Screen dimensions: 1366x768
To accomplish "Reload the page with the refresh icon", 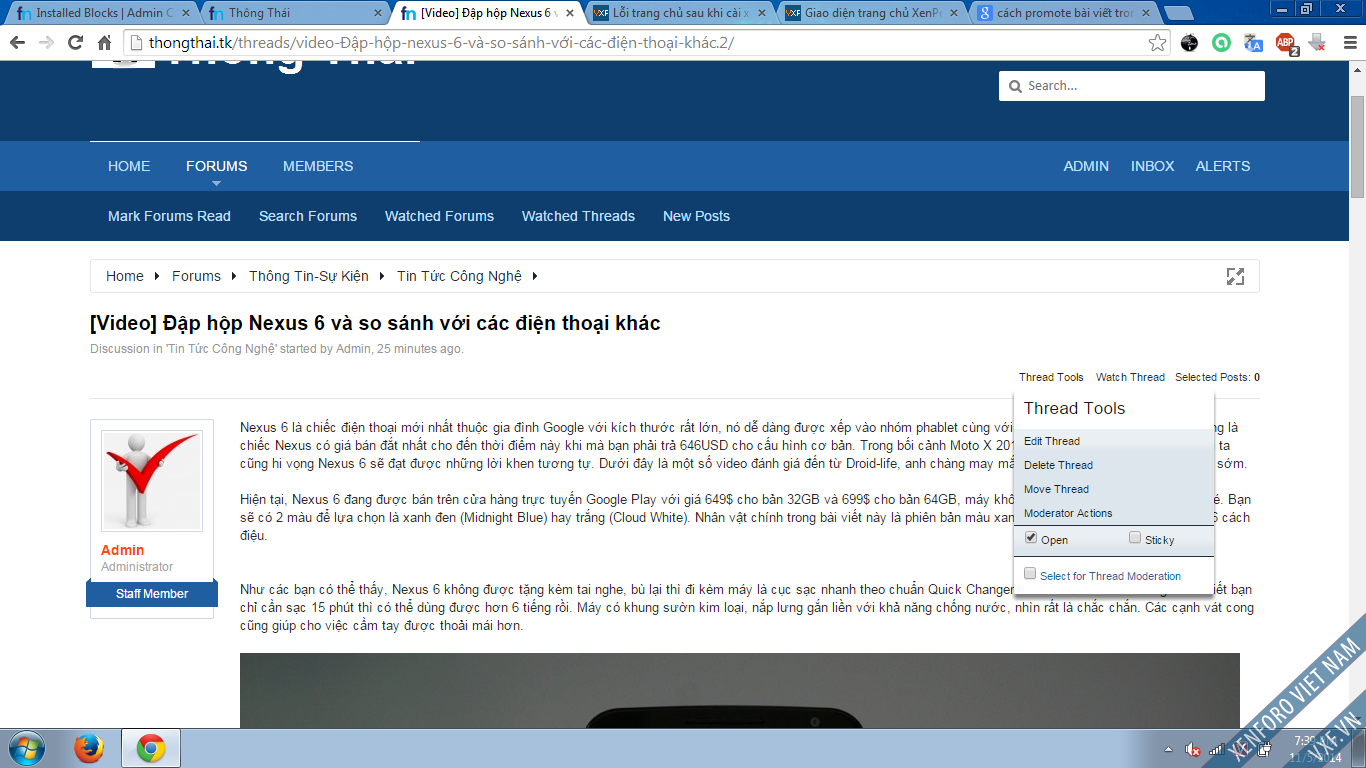I will click(x=75, y=43).
